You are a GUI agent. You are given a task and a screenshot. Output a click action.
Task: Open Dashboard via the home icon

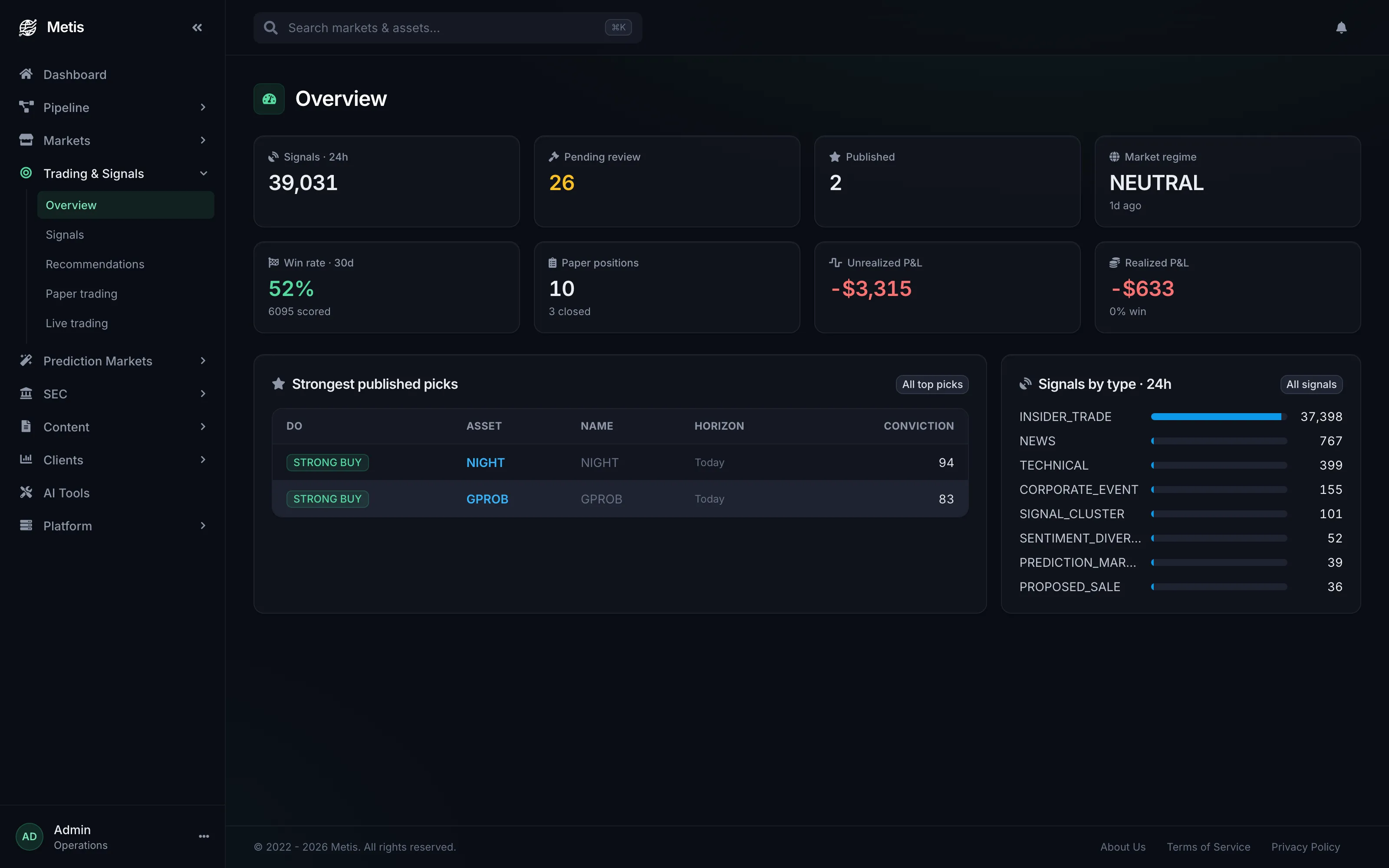point(26,74)
